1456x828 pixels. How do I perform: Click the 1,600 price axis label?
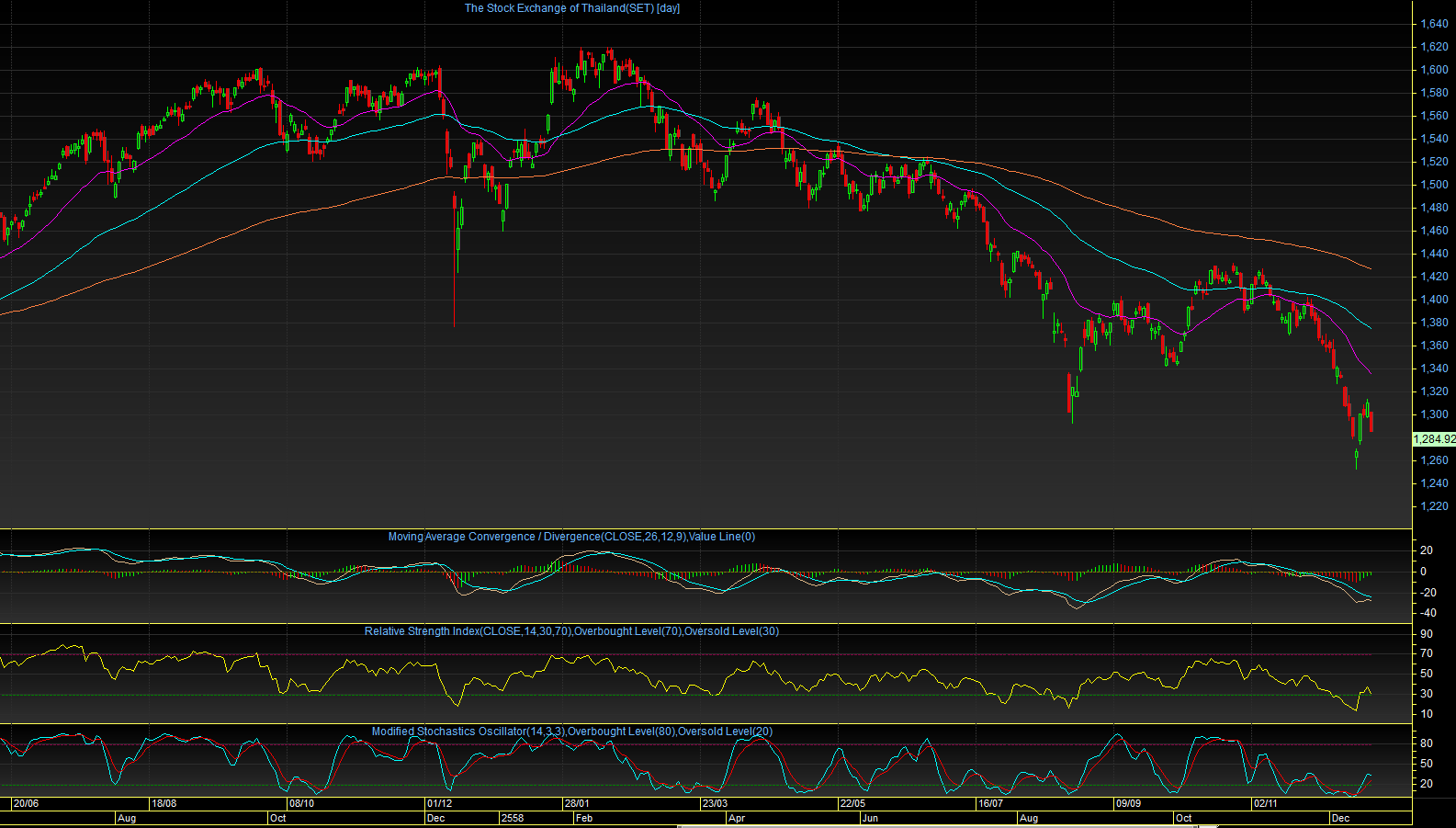(1434, 70)
